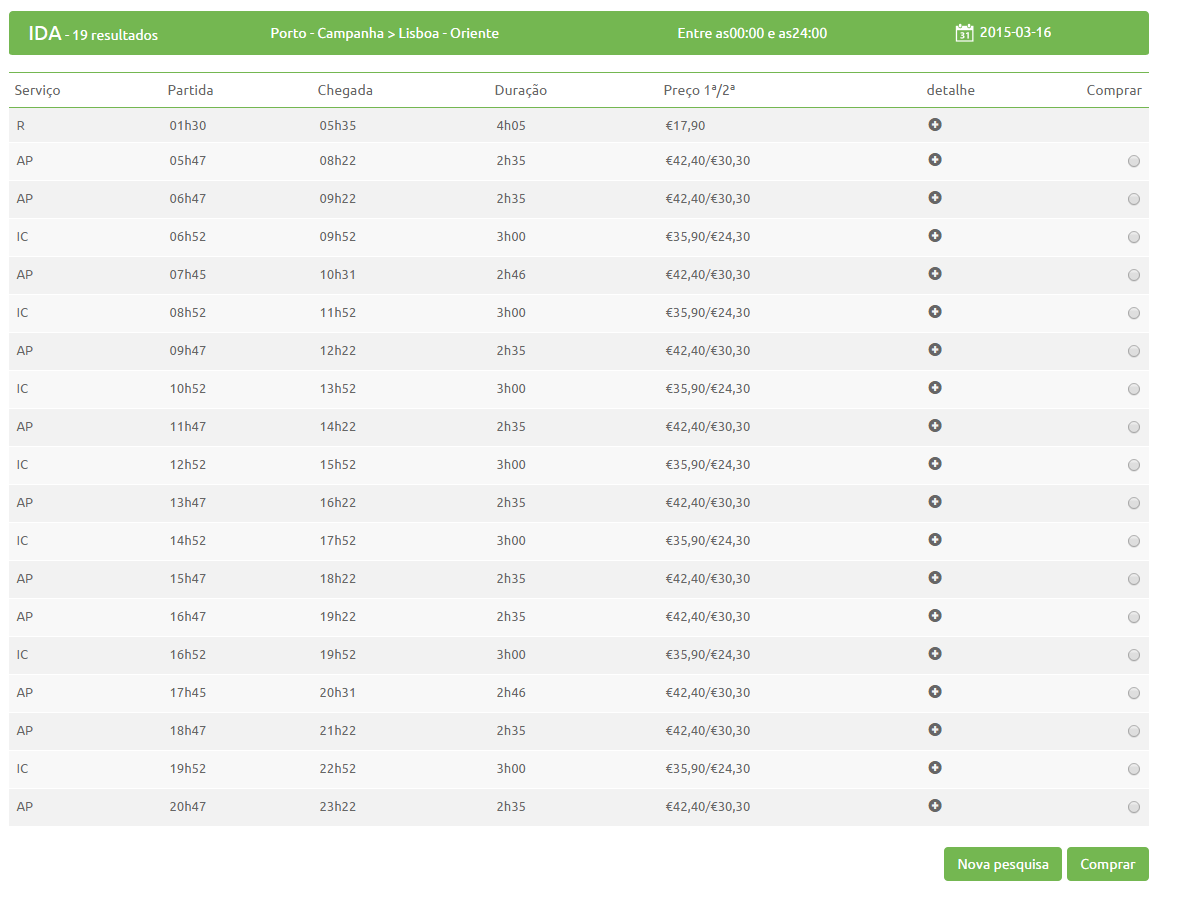Select the 06h52 IC train for purchase
The height and width of the screenshot is (899, 1183).
(x=1133, y=237)
